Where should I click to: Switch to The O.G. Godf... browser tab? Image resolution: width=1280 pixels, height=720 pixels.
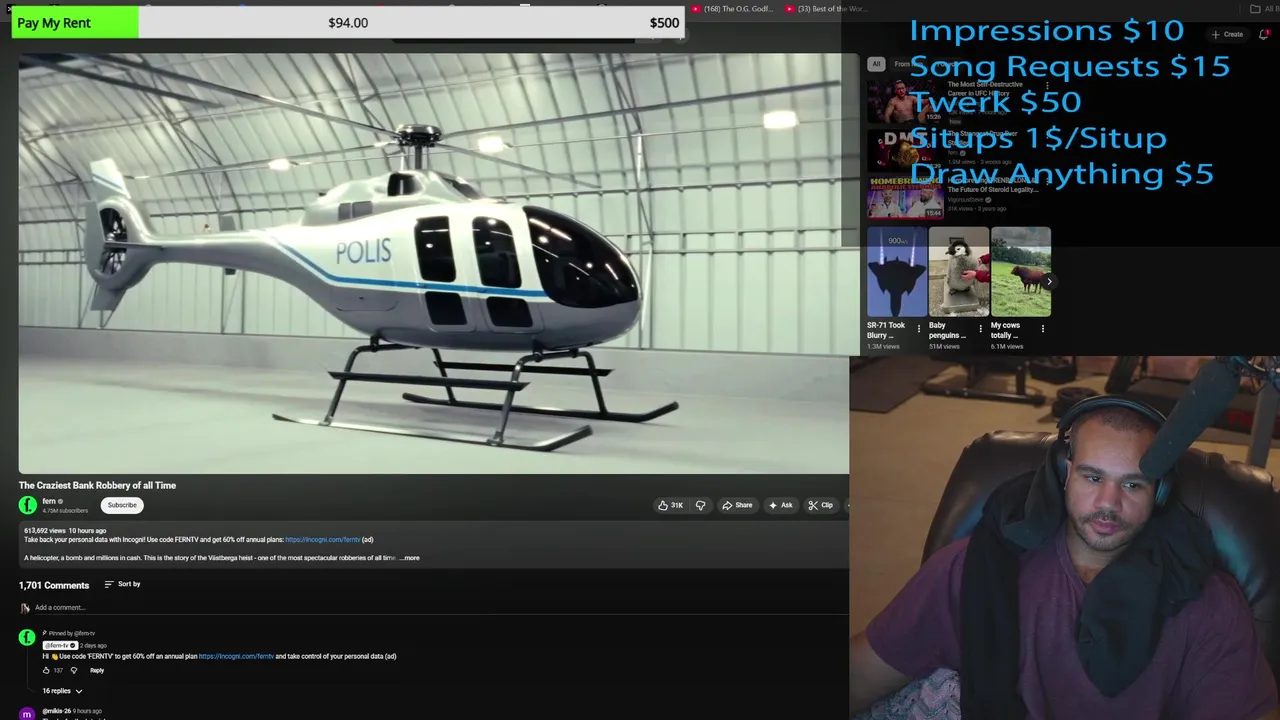(x=732, y=9)
